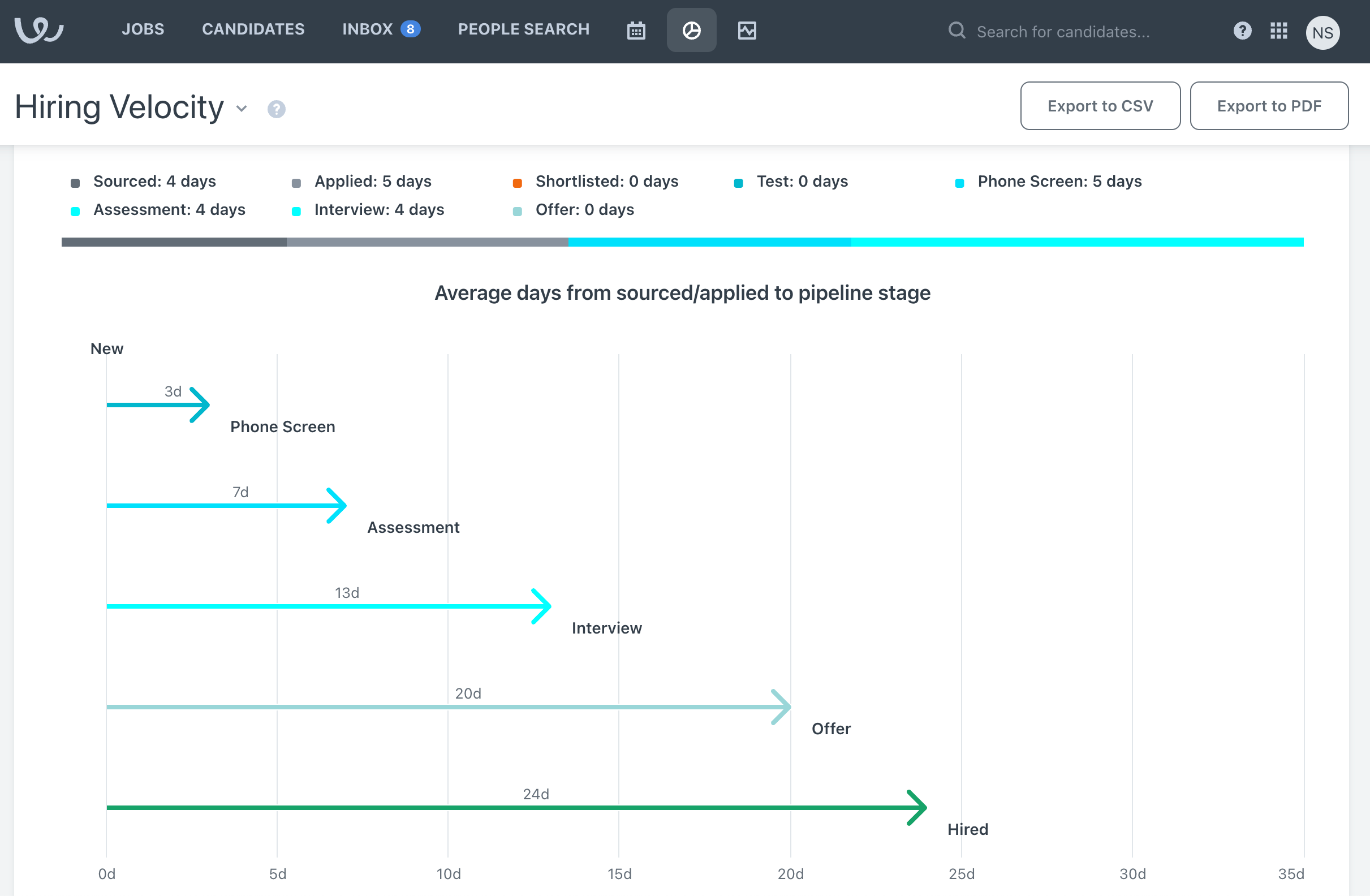Expand the Hiring Velocity report dropdown
Screen dimensions: 1370x896
[242, 108]
